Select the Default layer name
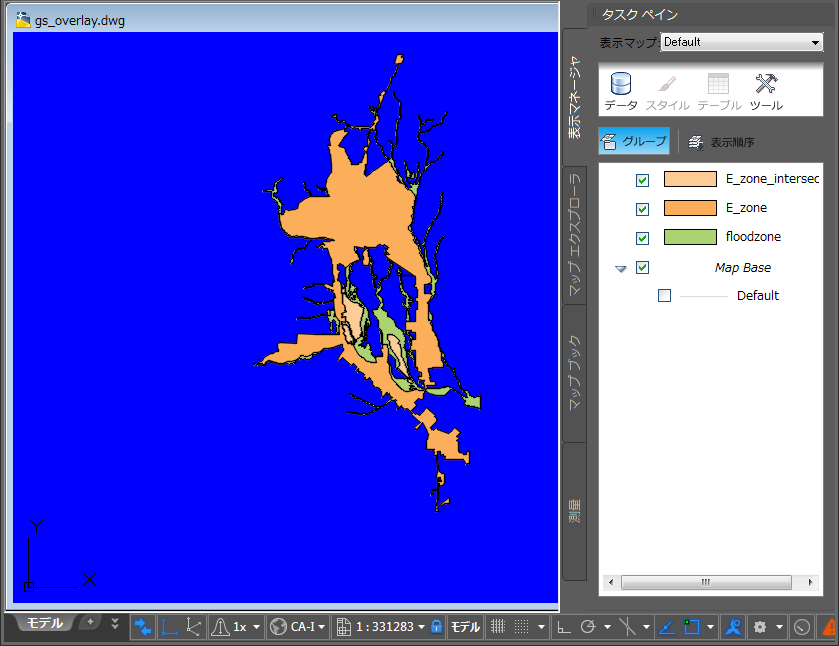The height and width of the screenshot is (646, 839). tap(758, 295)
